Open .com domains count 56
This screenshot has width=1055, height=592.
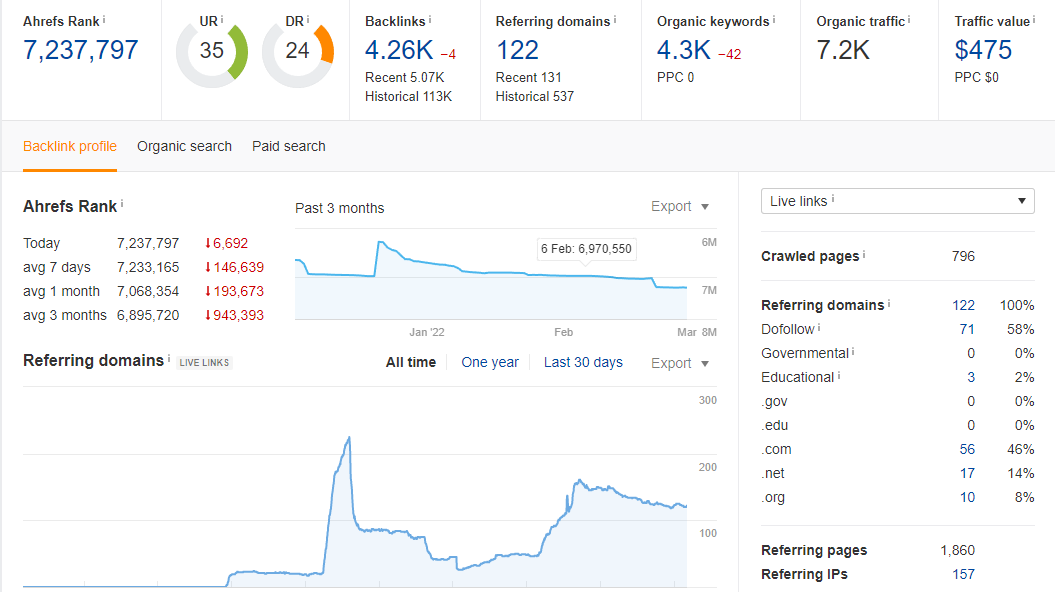click(967, 449)
